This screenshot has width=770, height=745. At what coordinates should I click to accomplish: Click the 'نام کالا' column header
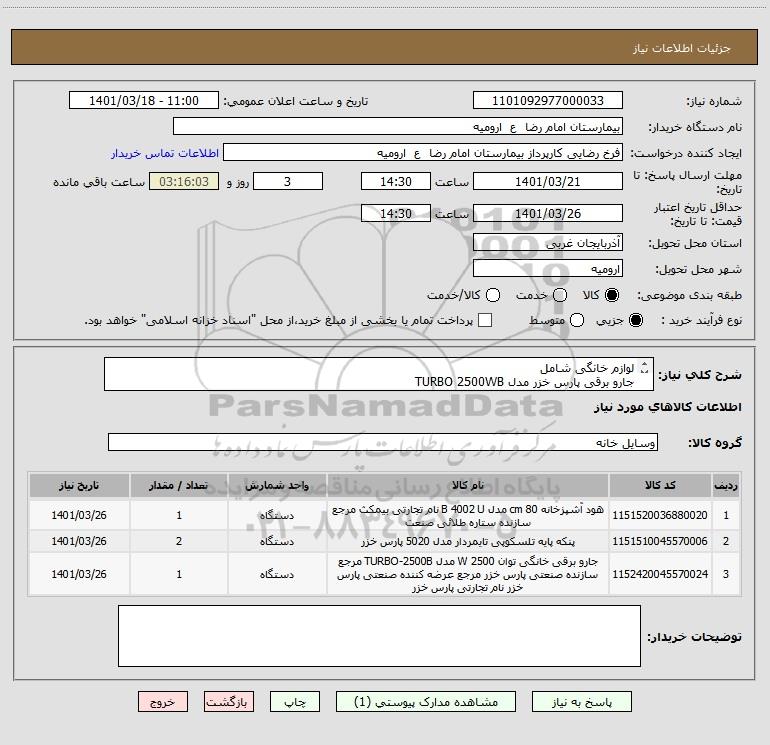point(468,485)
